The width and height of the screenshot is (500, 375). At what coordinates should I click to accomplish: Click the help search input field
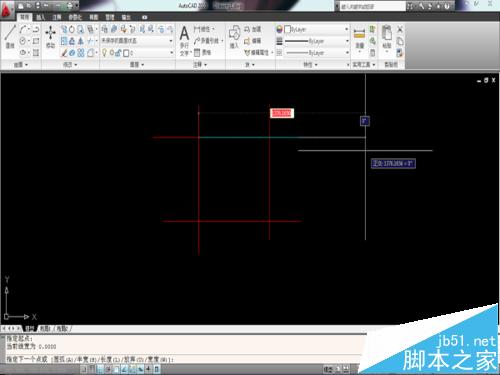[372, 6]
